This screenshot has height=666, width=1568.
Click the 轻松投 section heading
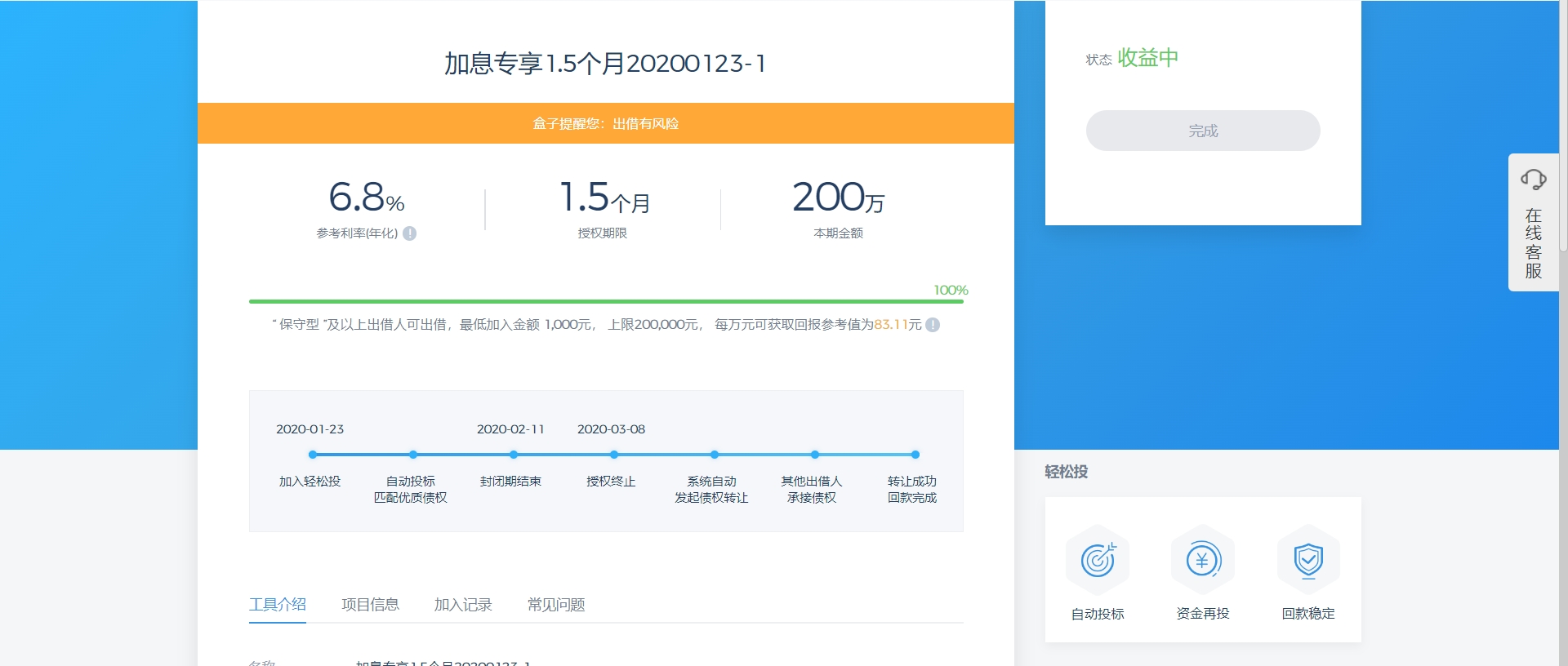coord(1067,472)
